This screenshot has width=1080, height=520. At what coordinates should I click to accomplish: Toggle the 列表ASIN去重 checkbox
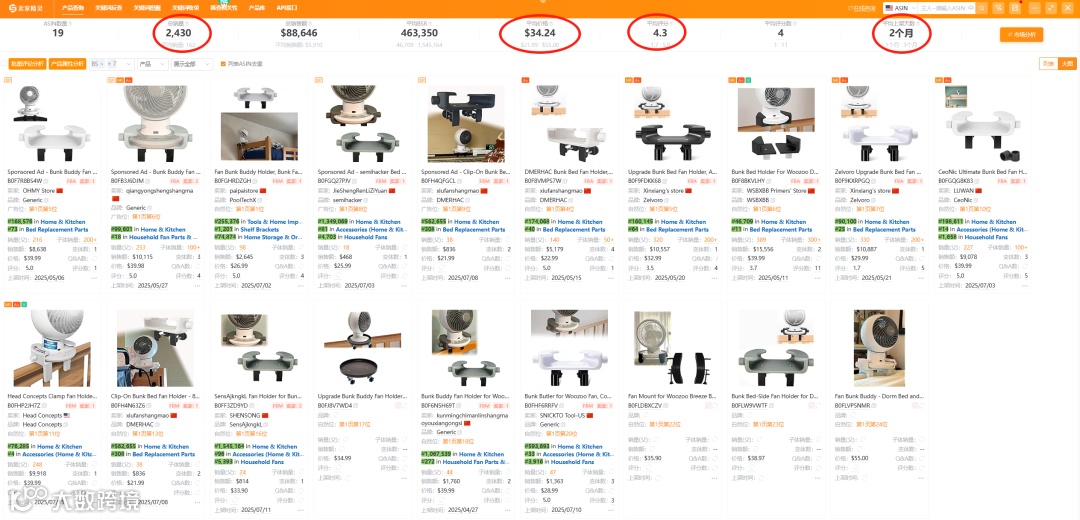pyautogui.click(x=222, y=64)
